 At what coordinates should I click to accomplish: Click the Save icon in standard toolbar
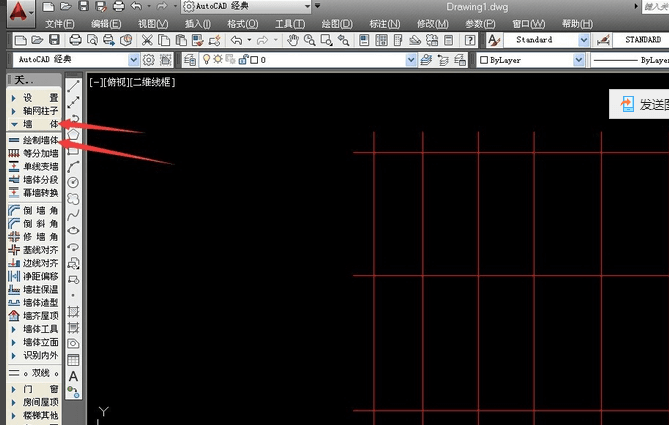(x=54, y=40)
